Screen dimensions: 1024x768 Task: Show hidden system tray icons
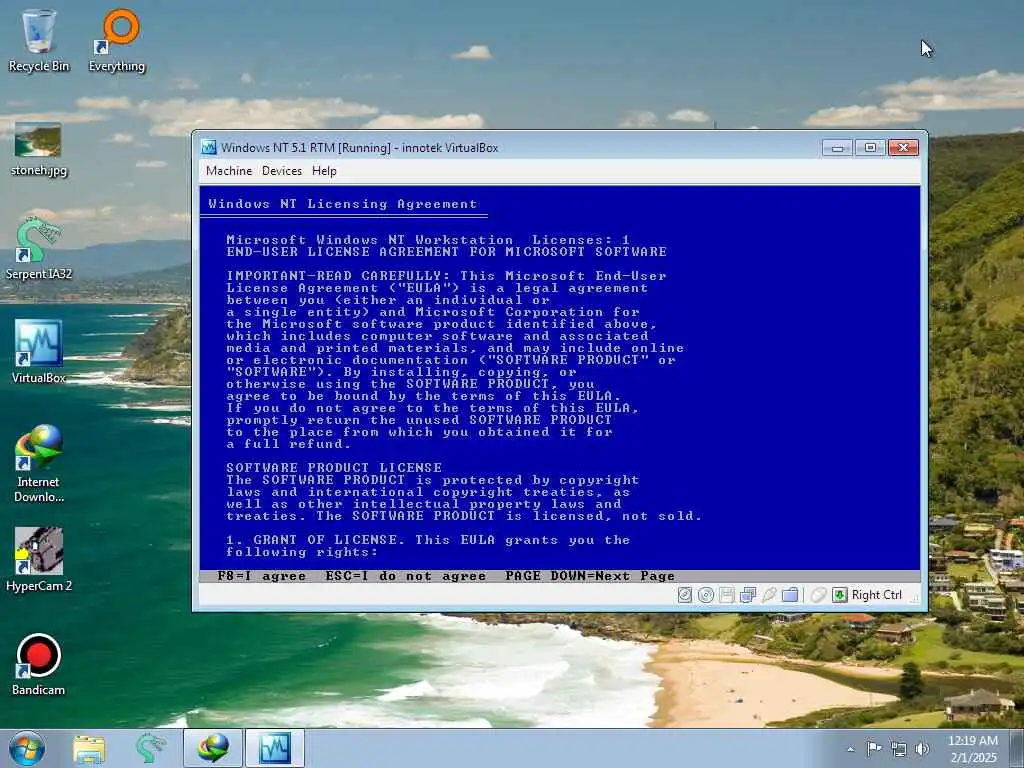(850, 750)
